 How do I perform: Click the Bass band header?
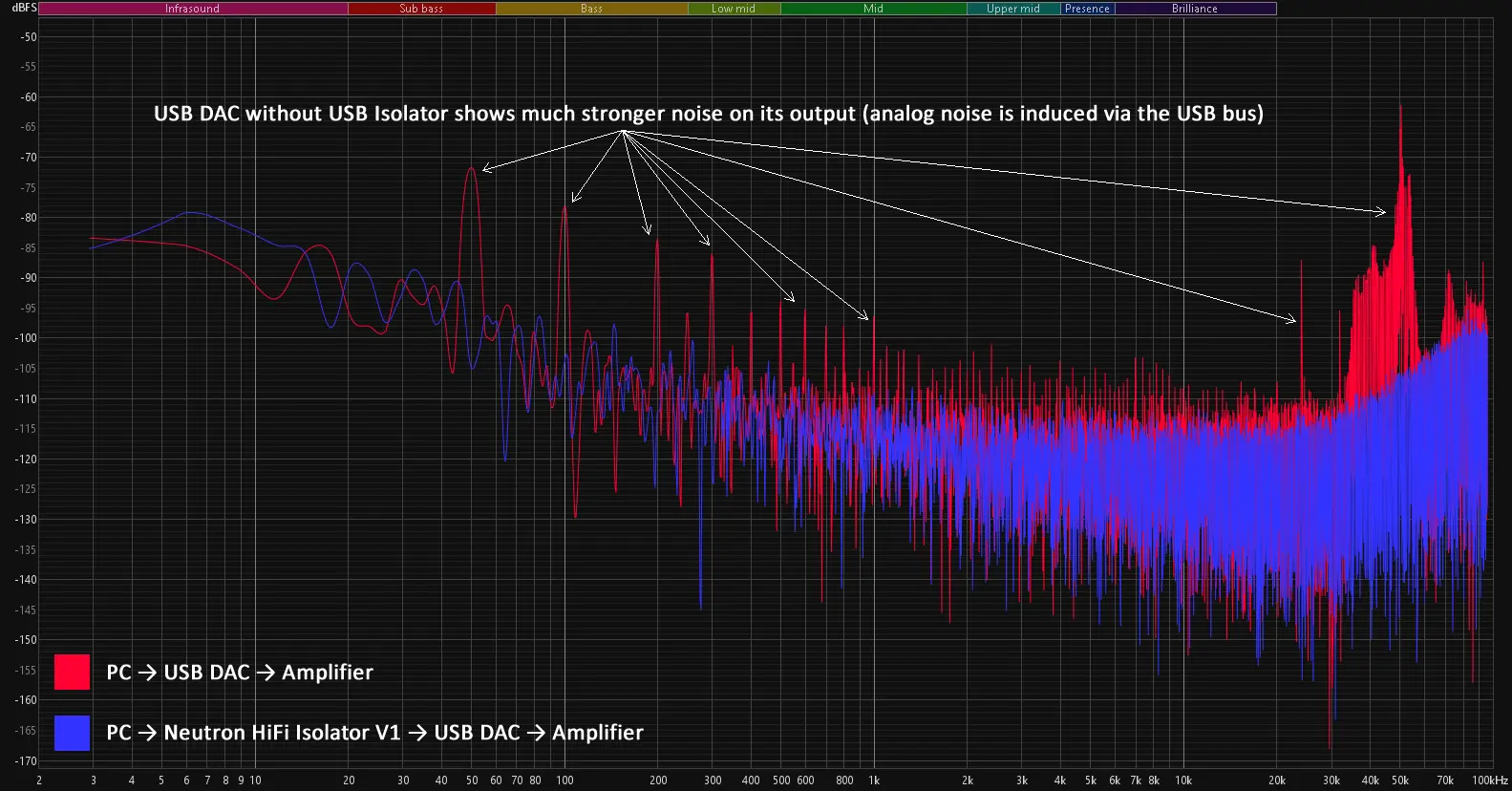591,9
